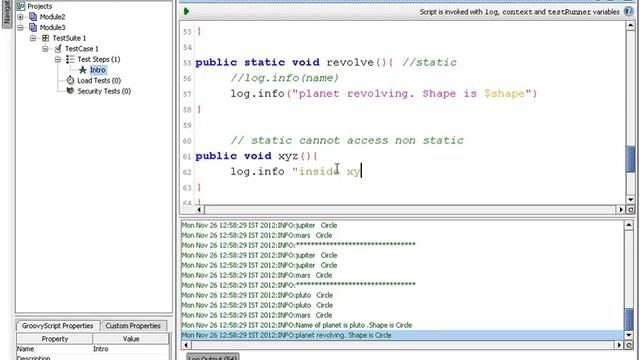Image resolution: width=640 pixels, height=360 pixels.
Task: Select Module2 project label
Action: [52, 17]
